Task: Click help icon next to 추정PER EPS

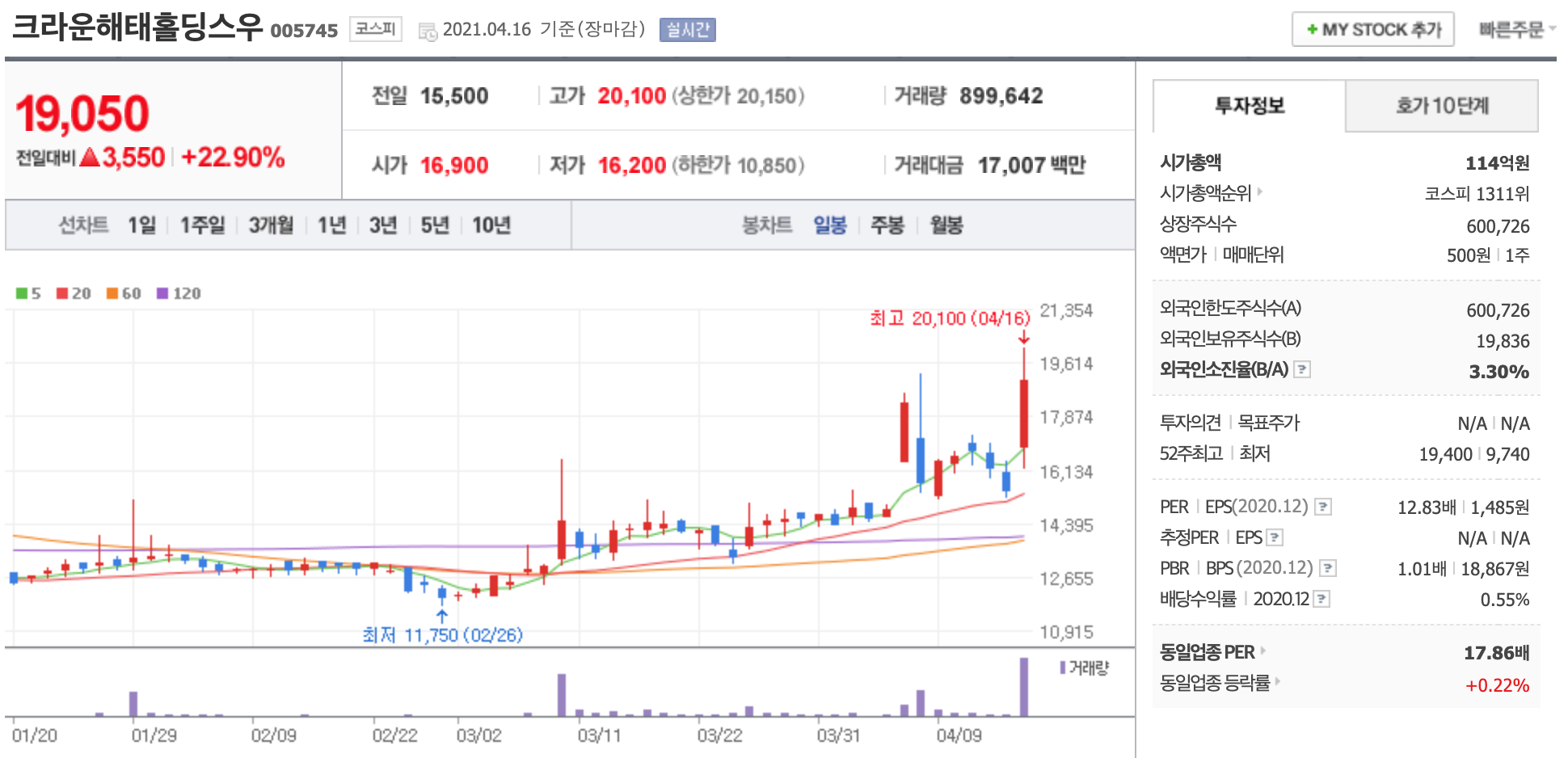Action: 1275,537
